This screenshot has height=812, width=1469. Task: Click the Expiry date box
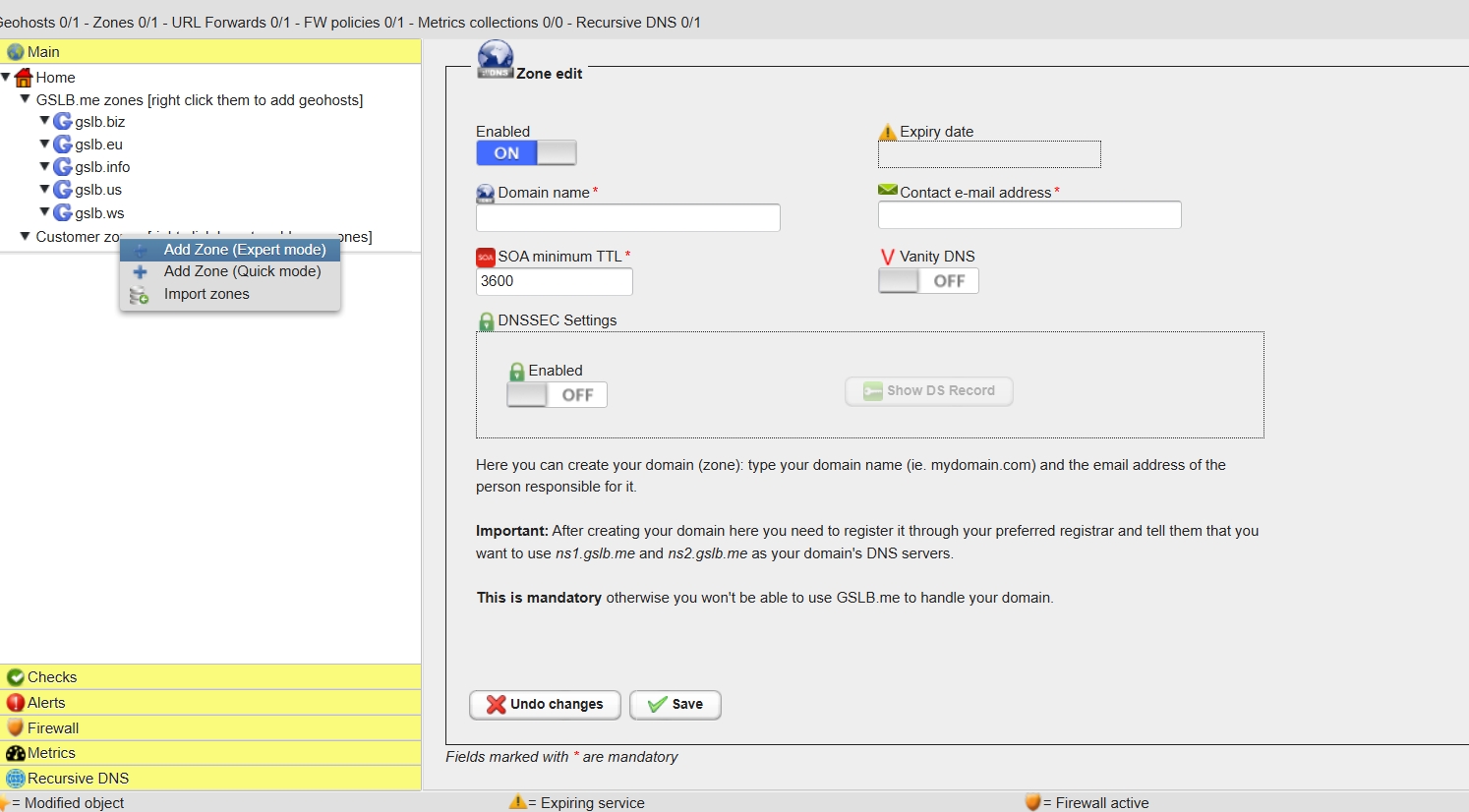tap(989, 154)
